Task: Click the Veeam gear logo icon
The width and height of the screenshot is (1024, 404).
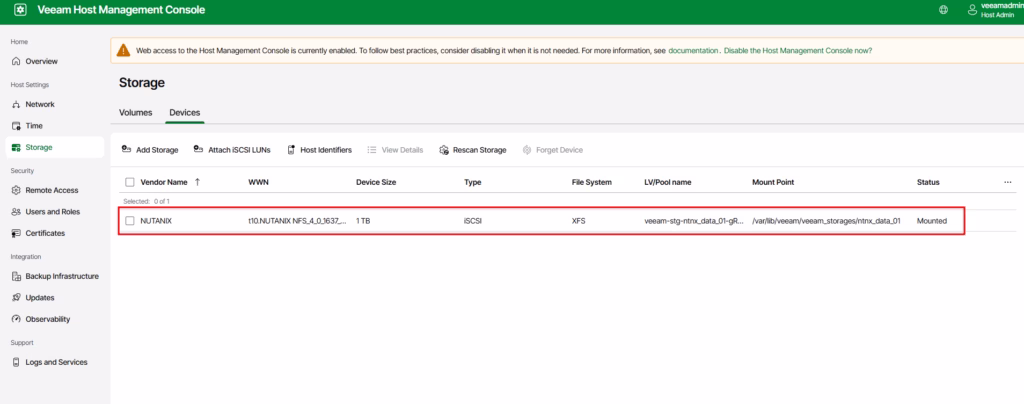Action: 20,10
